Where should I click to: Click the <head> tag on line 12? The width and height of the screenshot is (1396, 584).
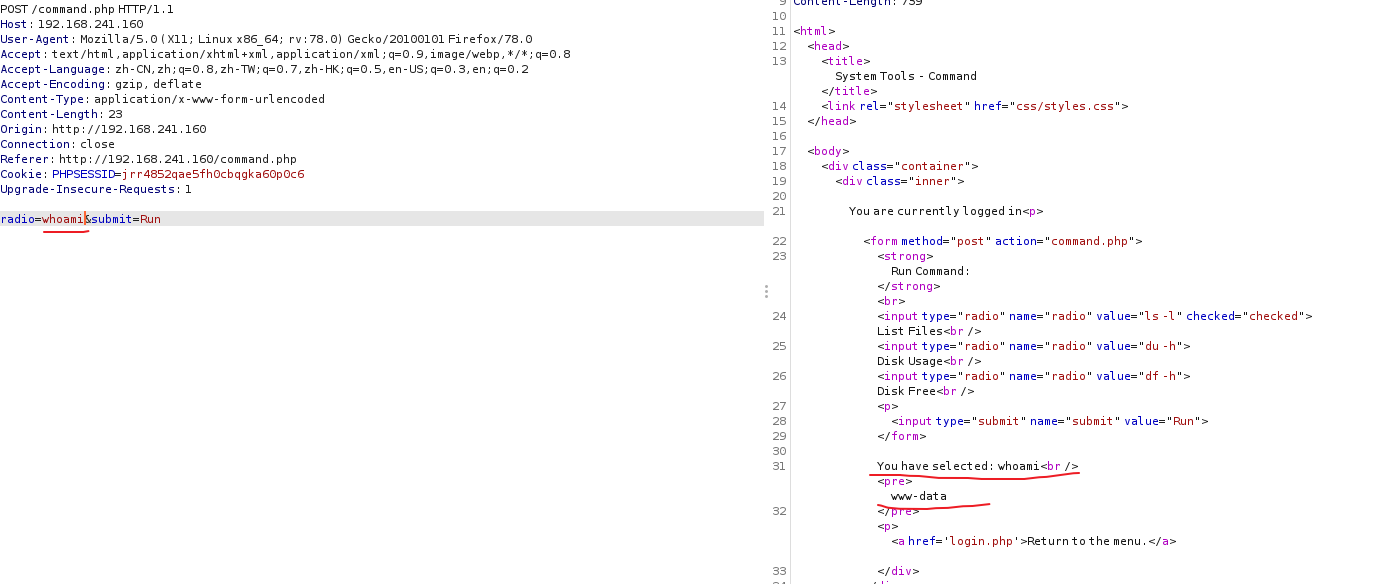click(828, 46)
